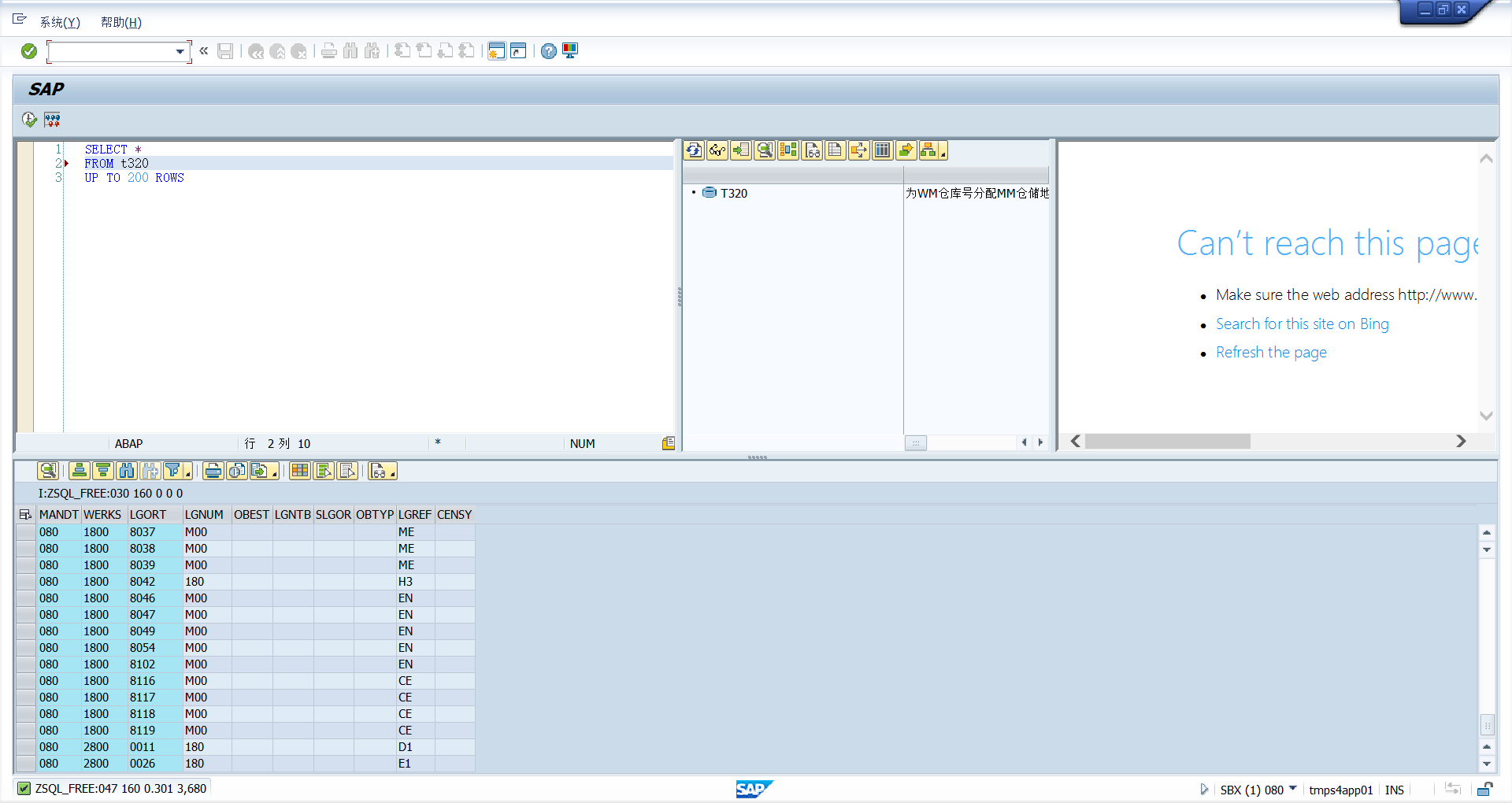Click the Sort Ascending icon in ALV toolbar
This screenshot has width=1512, height=803.
tap(80, 471)
